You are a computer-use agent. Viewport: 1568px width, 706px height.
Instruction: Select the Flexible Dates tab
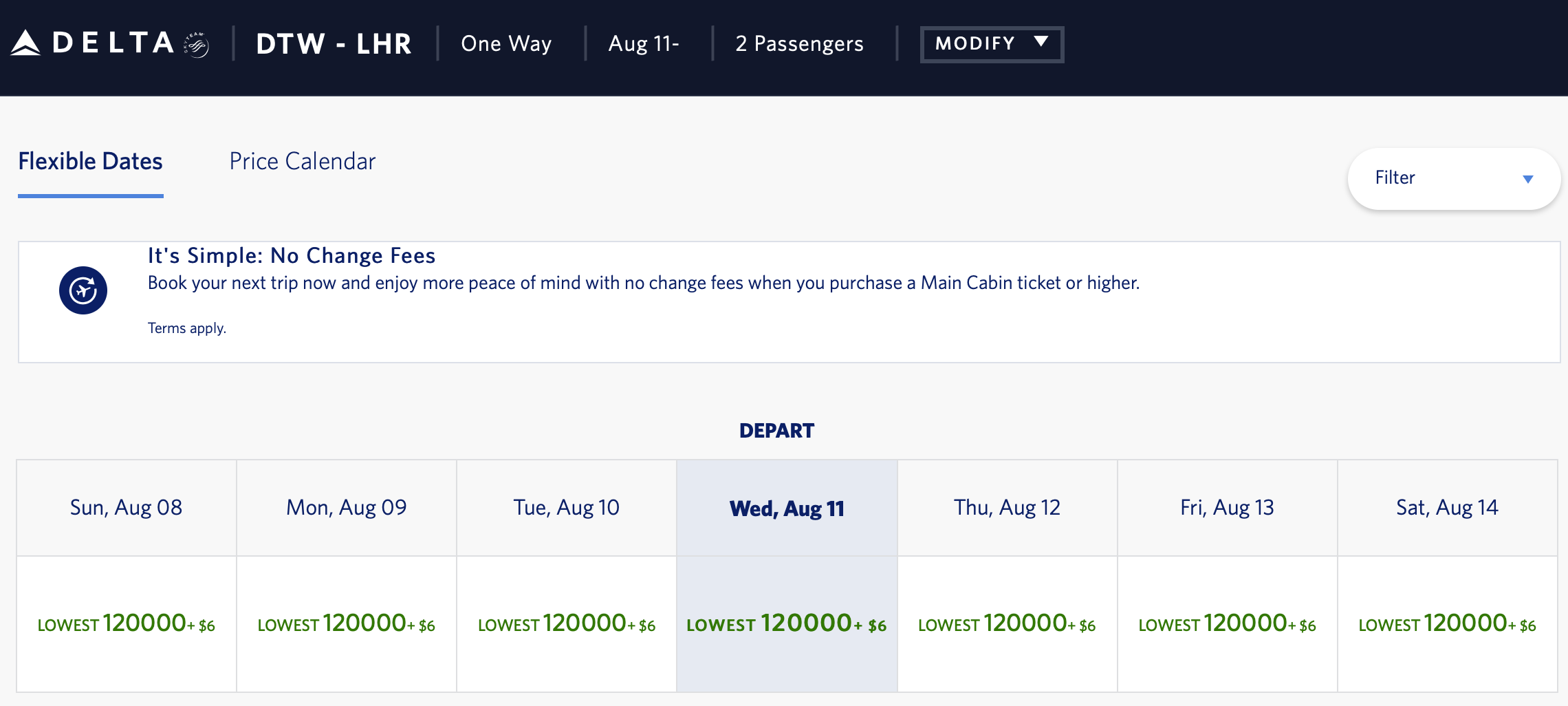coord(90,162)
